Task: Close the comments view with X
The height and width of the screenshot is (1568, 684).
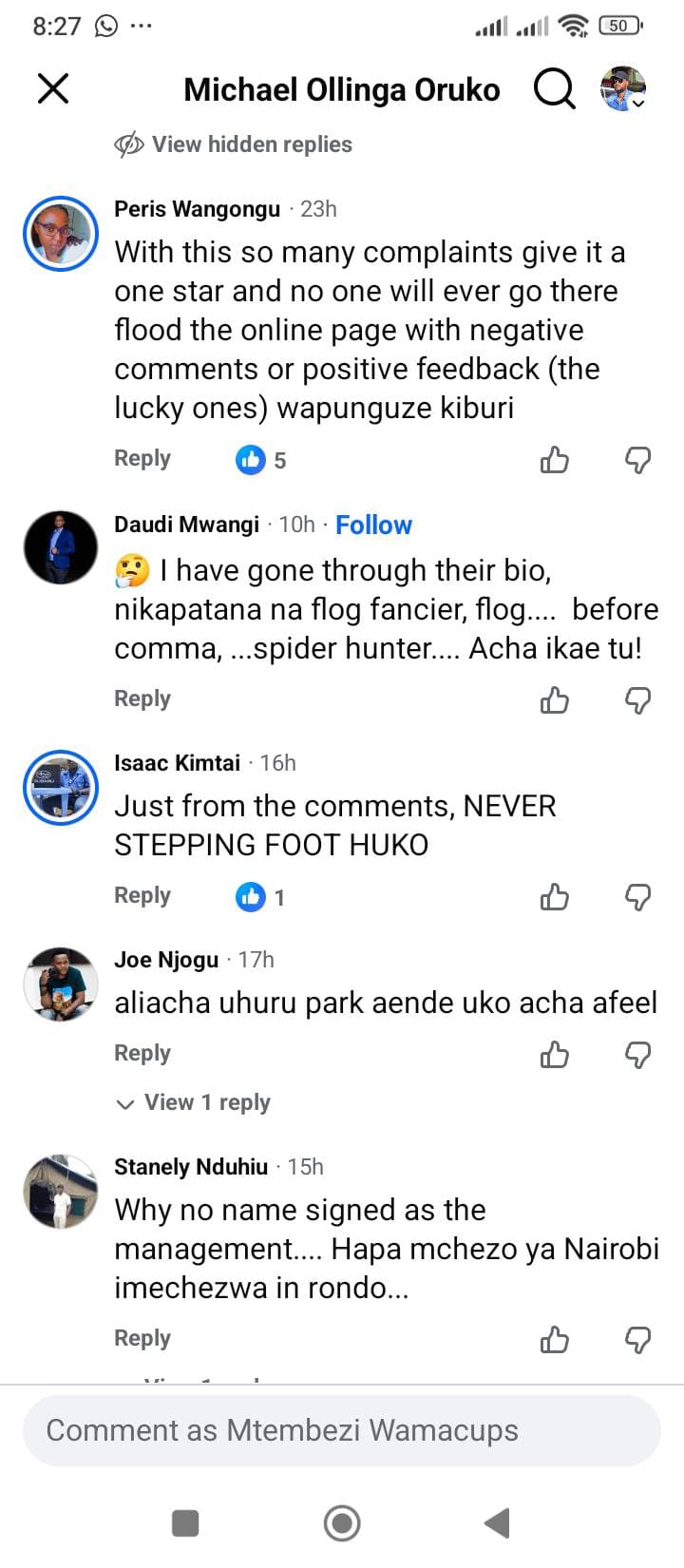Action: coord(53,89)
